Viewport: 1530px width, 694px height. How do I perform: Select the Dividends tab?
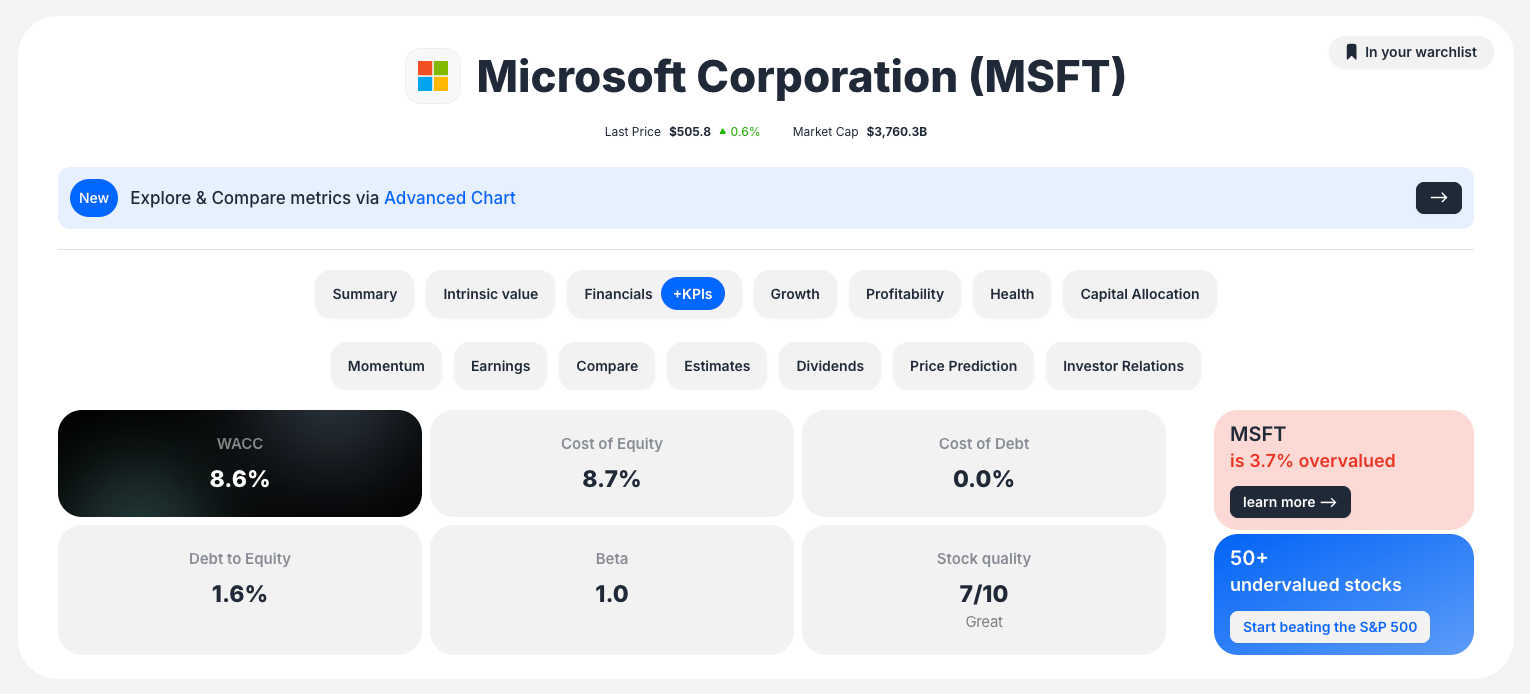[830, 366]
